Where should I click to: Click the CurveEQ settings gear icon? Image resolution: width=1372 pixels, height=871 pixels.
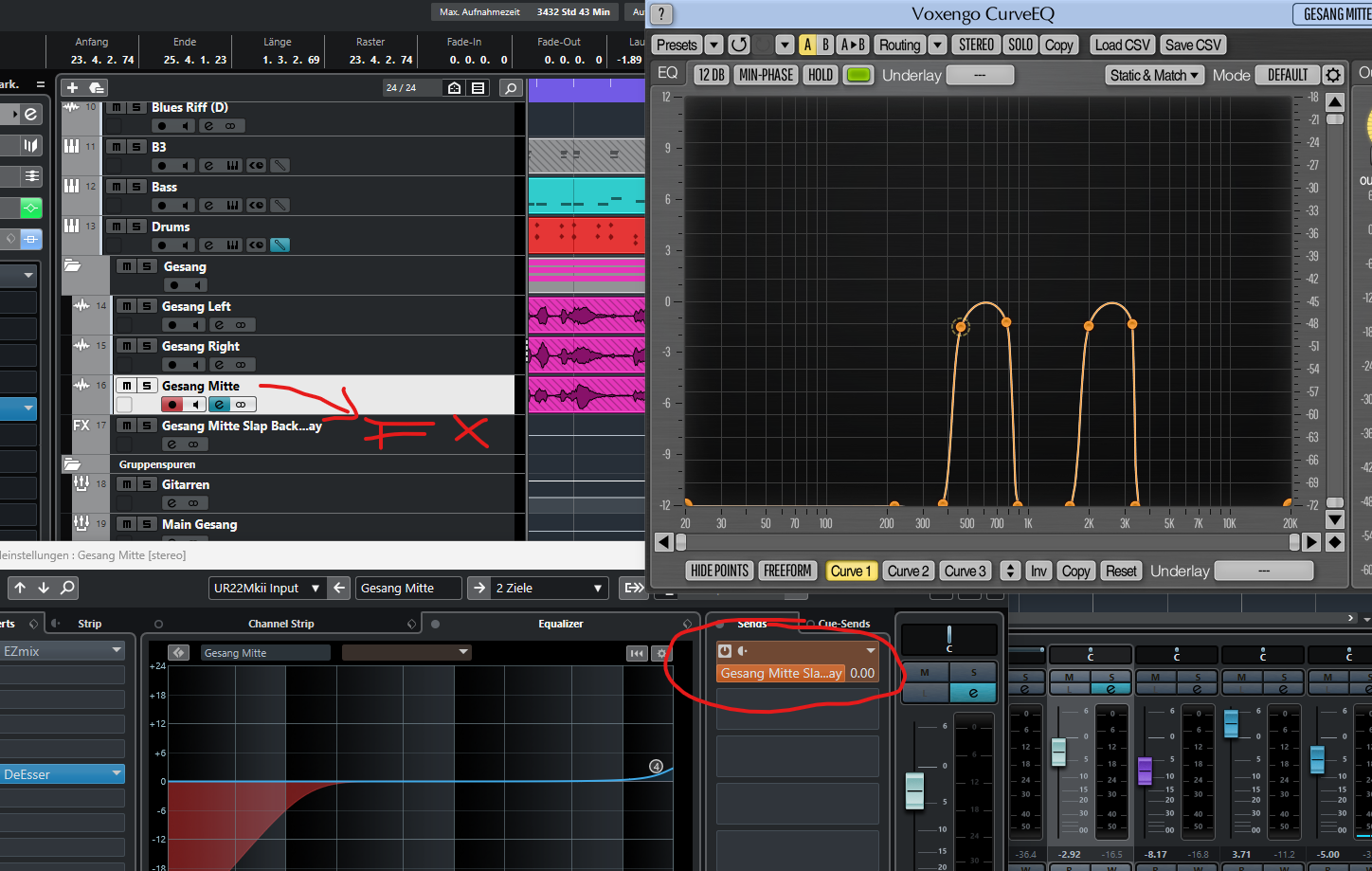click(1332, 75)
